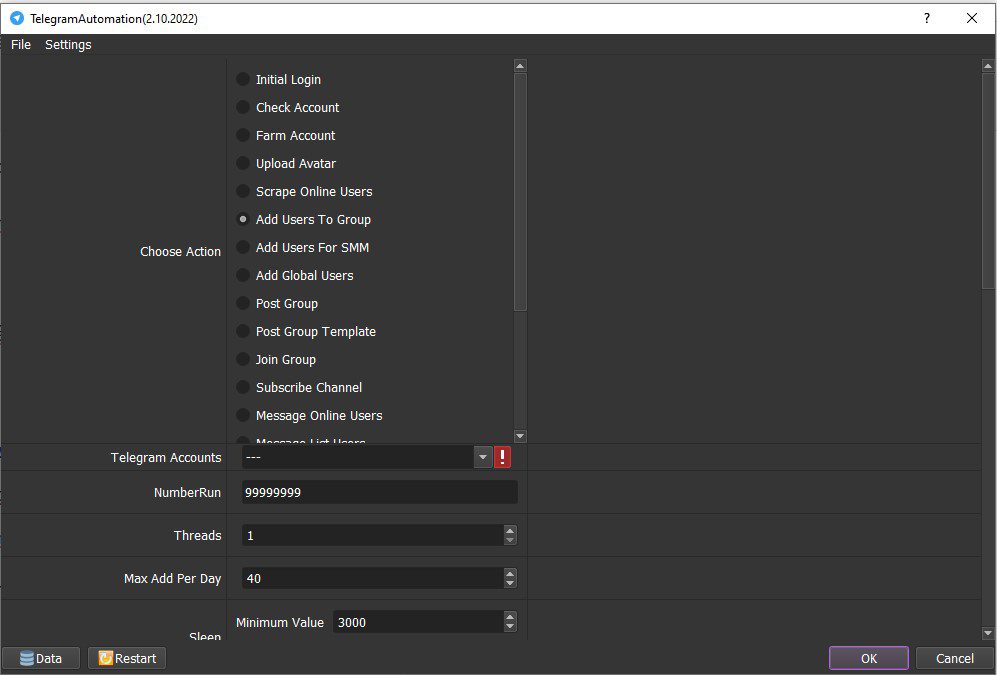Viewport: 997px width, 675px height.
Task: Choose the Join Group radio button
Action: [x=243, y=359]
